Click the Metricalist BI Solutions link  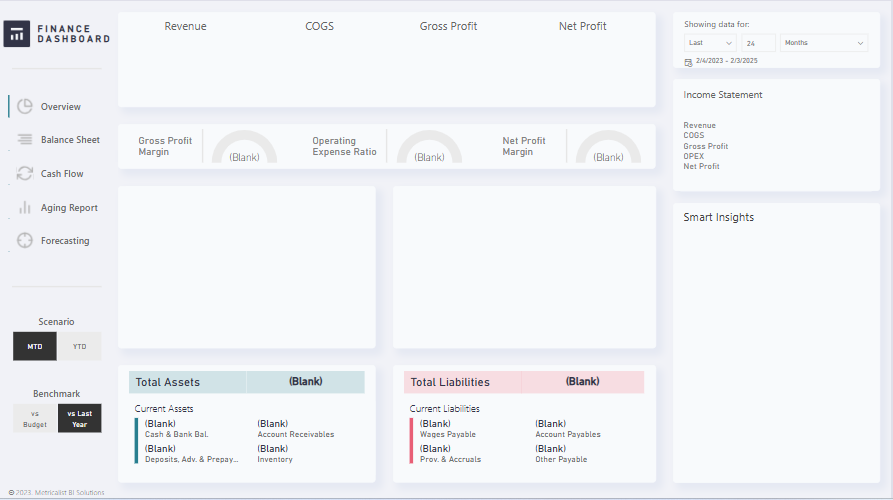(x=69, y=492)
